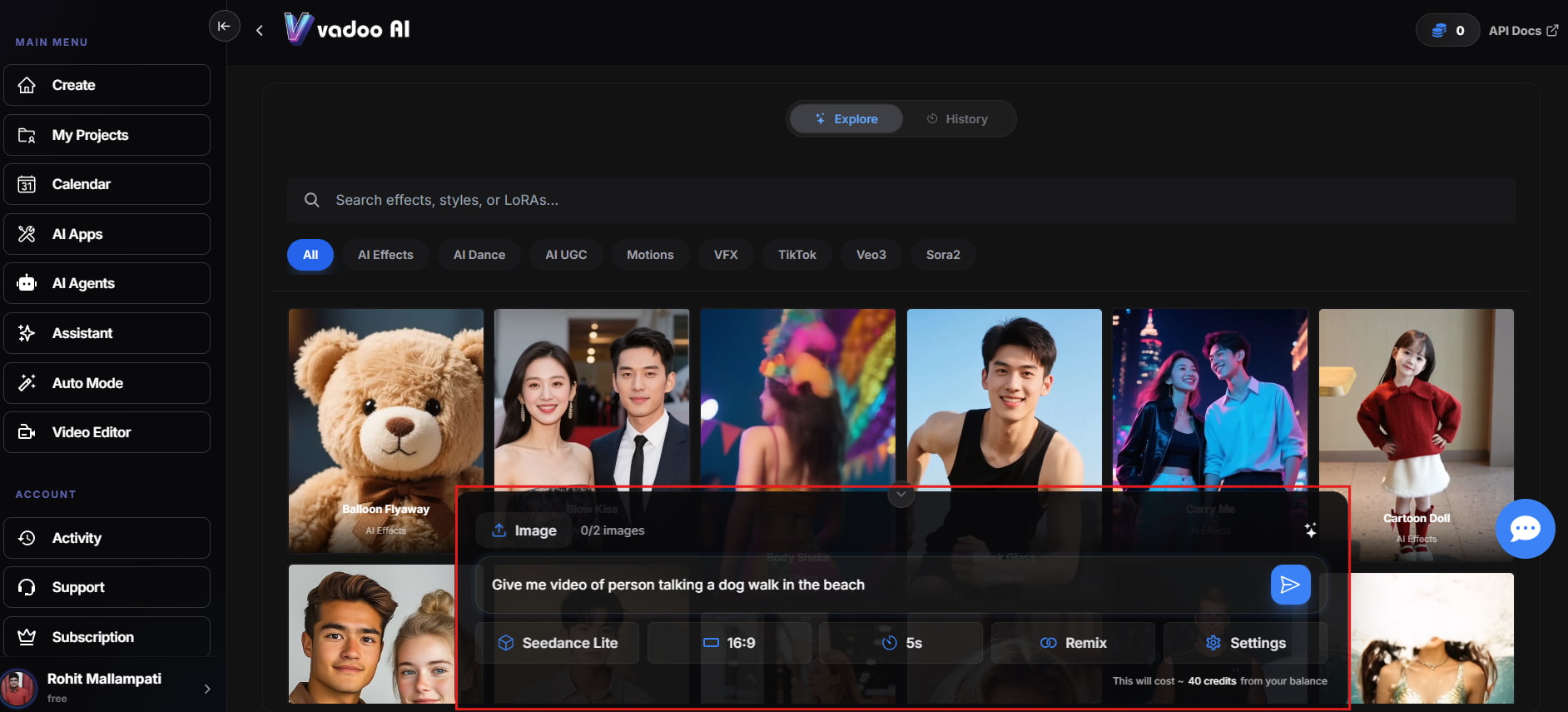This screenshot has width=1568, height=712.
Task: Filter by AI UGC
Action: click(x=566, y=255)
